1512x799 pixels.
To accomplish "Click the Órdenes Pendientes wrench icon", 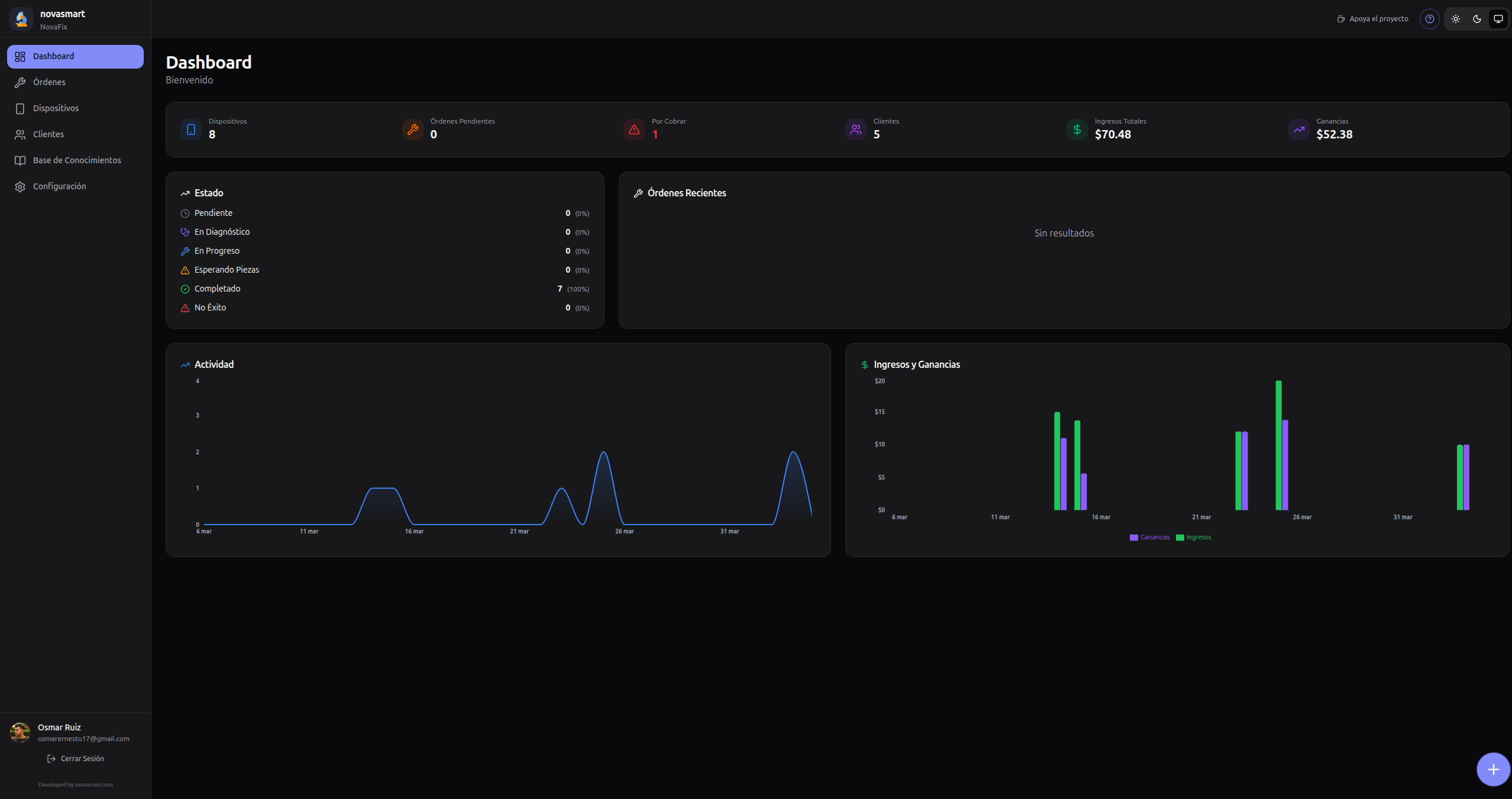I will tap(413, 130).
